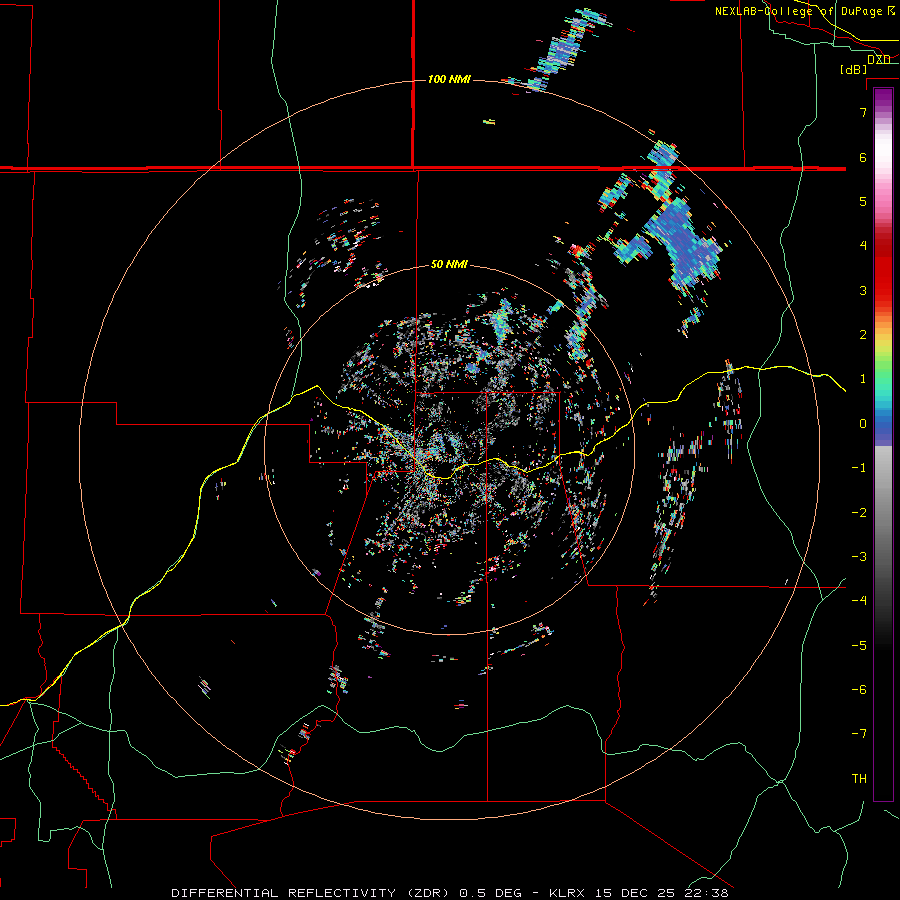Click the 15 DEC 25 date text
900x900 pixels.
click(x=635, y=893)
